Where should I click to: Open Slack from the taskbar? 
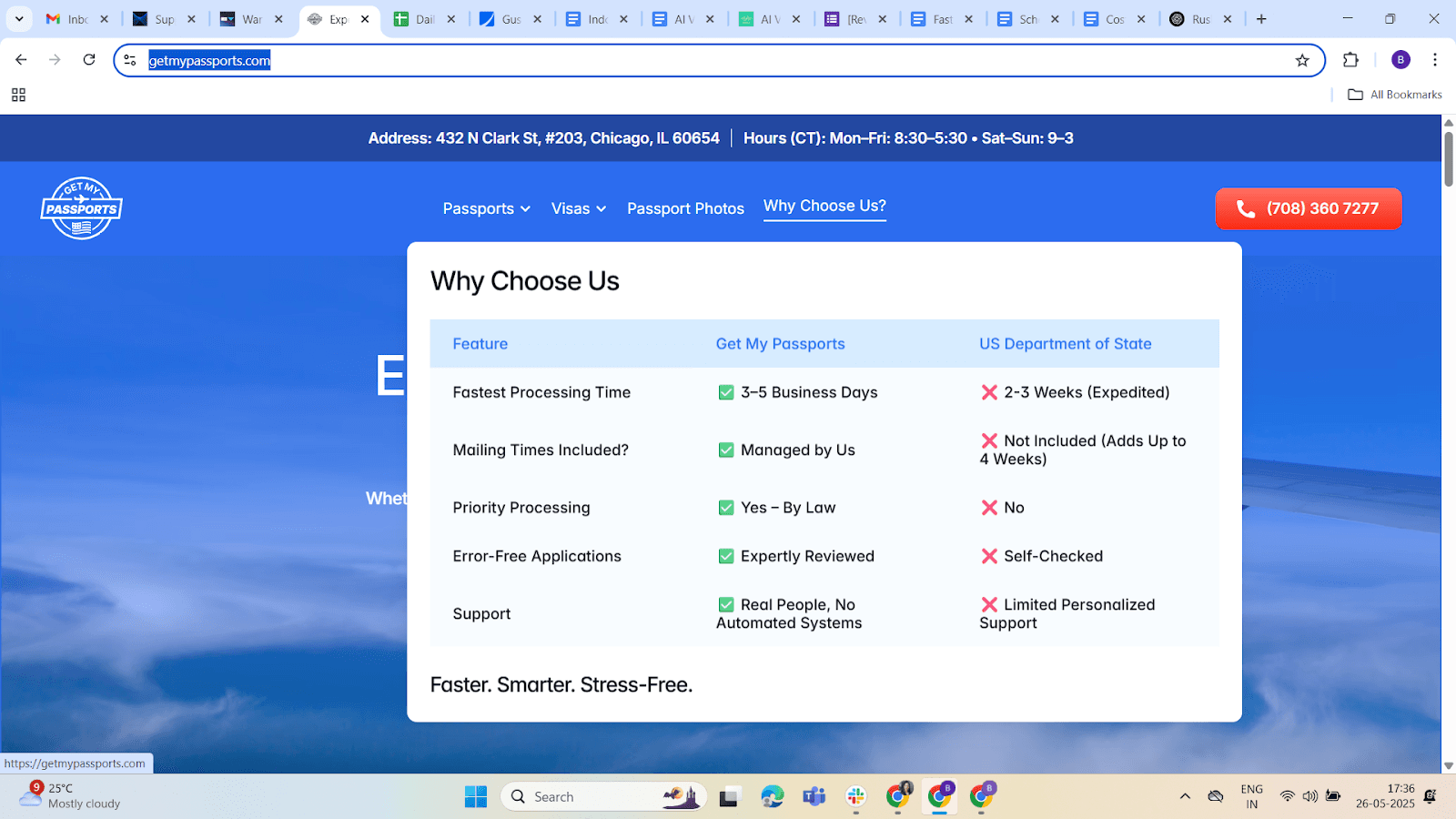click(856, 797)
